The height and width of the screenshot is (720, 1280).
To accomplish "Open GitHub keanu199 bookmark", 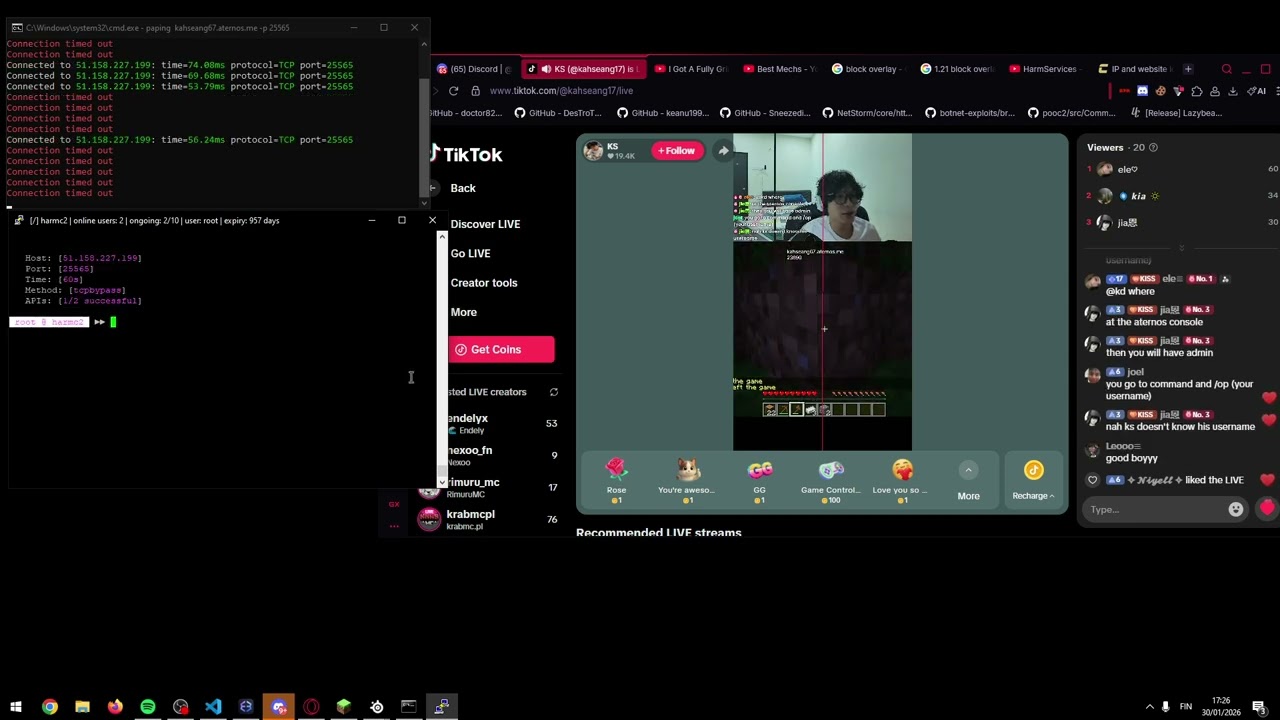I will pyautogui.click(x=662, y=113).
